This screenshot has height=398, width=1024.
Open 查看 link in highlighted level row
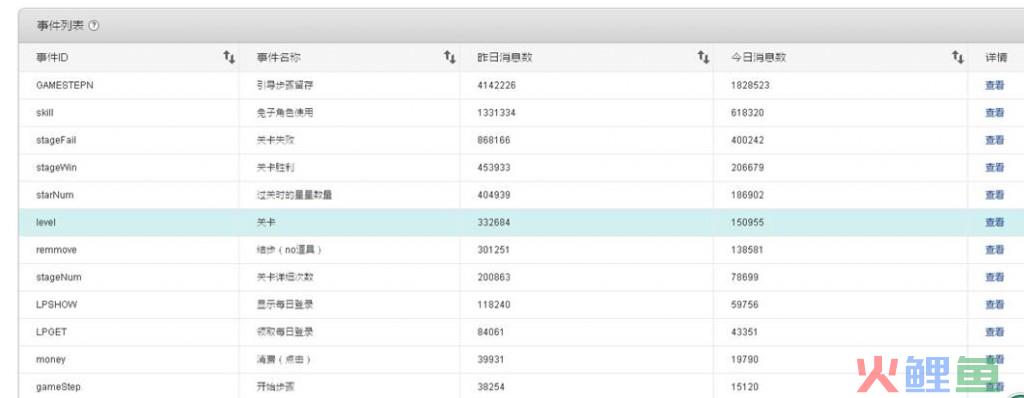995,222
